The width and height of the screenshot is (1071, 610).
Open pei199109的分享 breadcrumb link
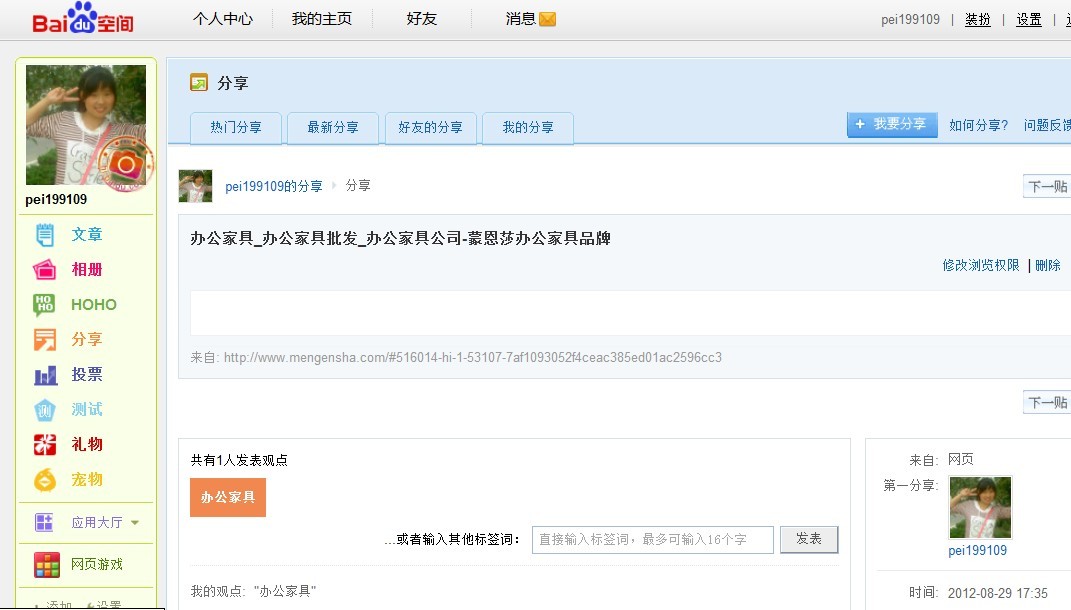click(x=274, y=186)
